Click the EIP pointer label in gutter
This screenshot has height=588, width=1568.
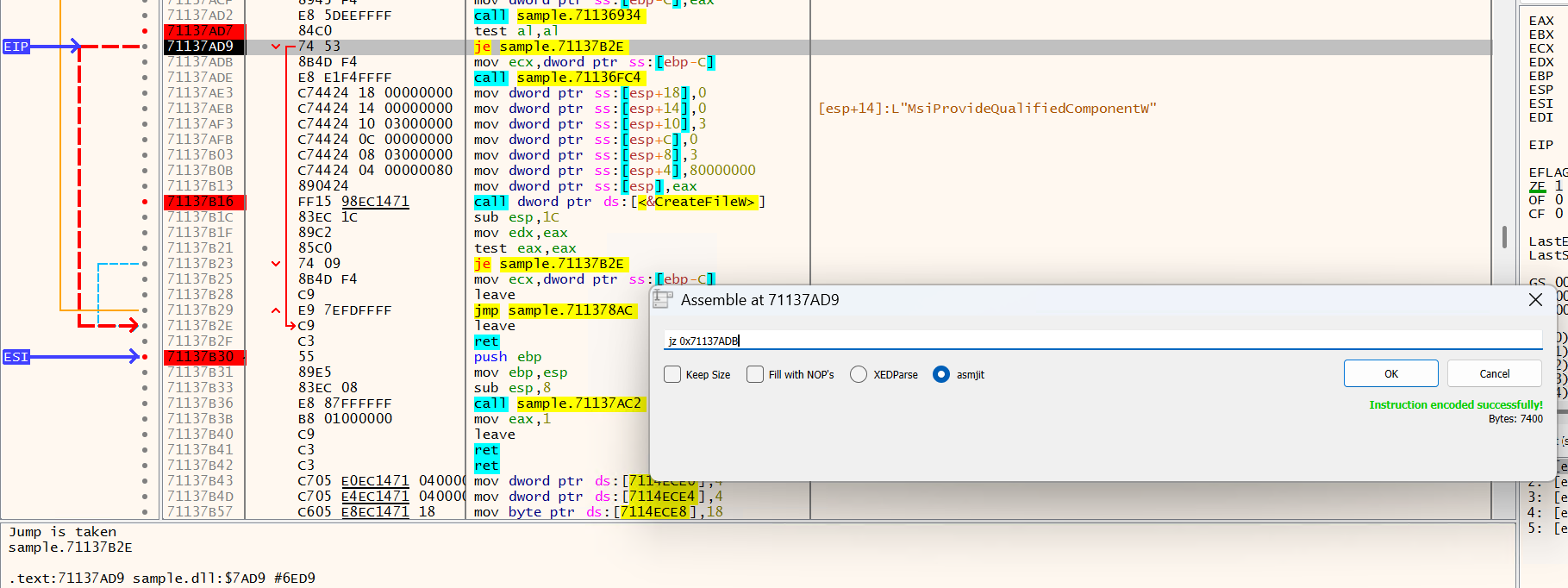16,47
